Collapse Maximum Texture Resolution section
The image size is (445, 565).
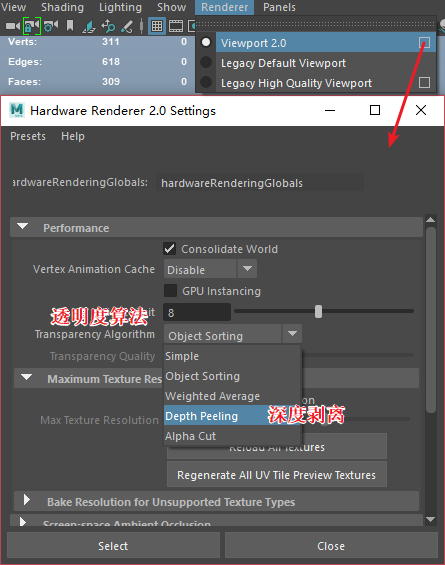[x=26, y=377]
